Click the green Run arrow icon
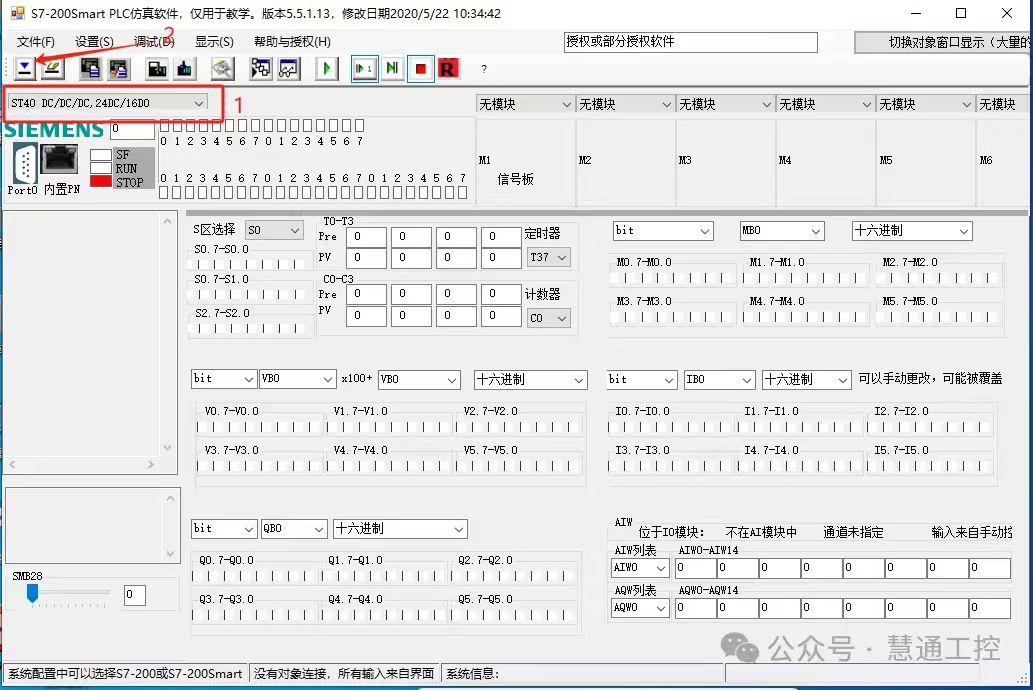The image size is (1033, 690). pyautogui.click(x=326, y=68)
